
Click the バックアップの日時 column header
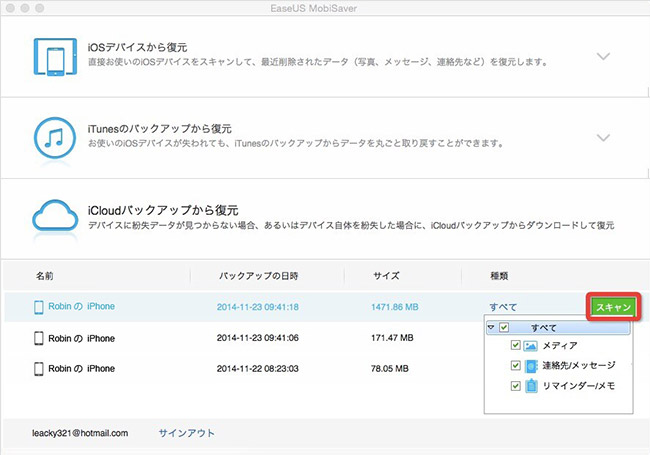(x=258, y=276)
